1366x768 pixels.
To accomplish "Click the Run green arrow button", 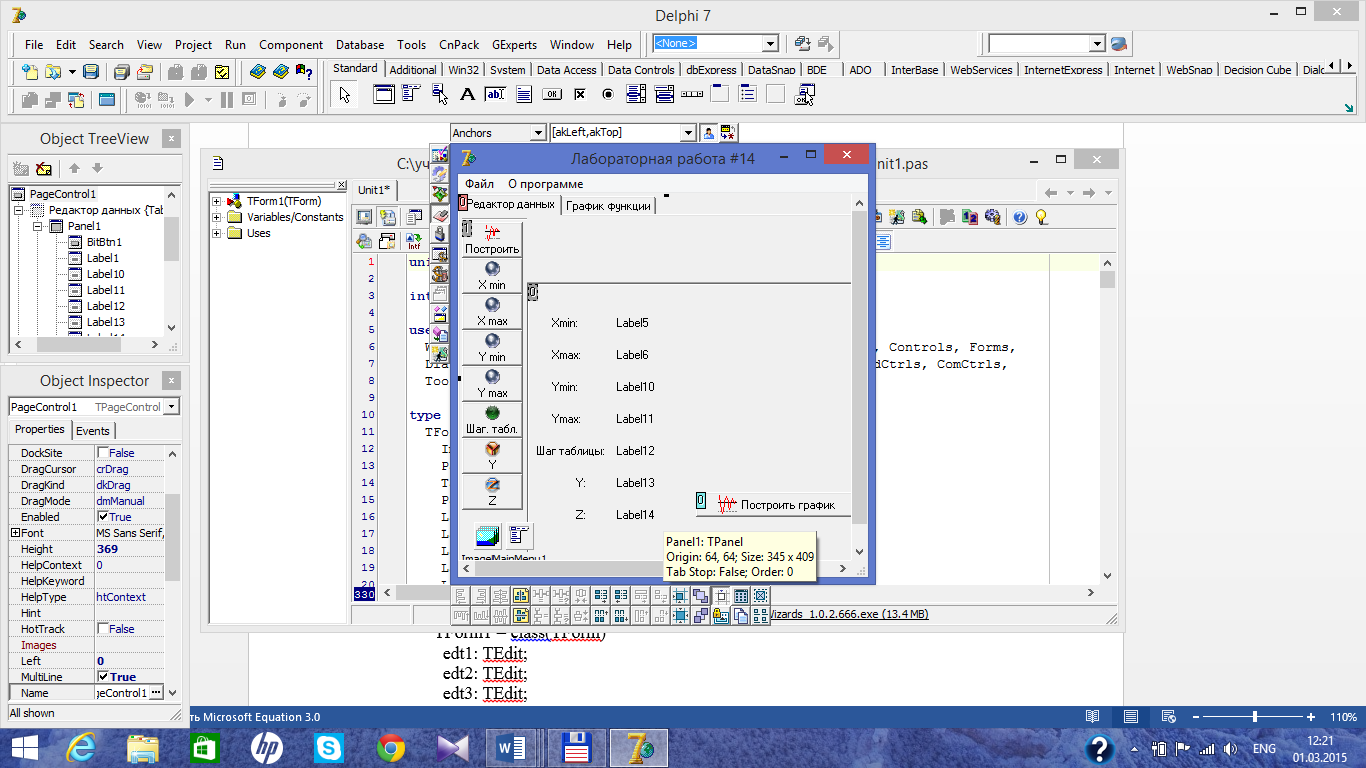I will point(190,99).
